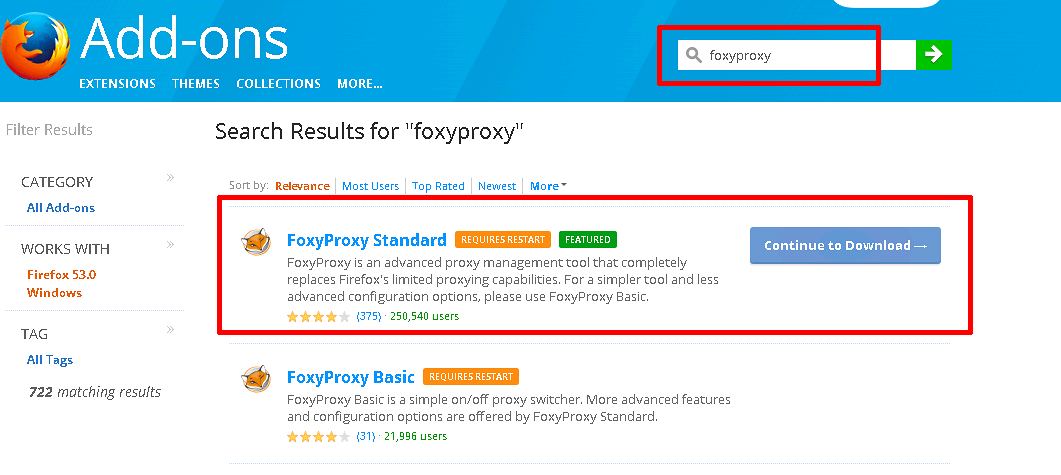This screenshot has width=1061, height=475.
Task: Open the FoxyProxy Standard fox icon
Action: [x=256, y=242]
